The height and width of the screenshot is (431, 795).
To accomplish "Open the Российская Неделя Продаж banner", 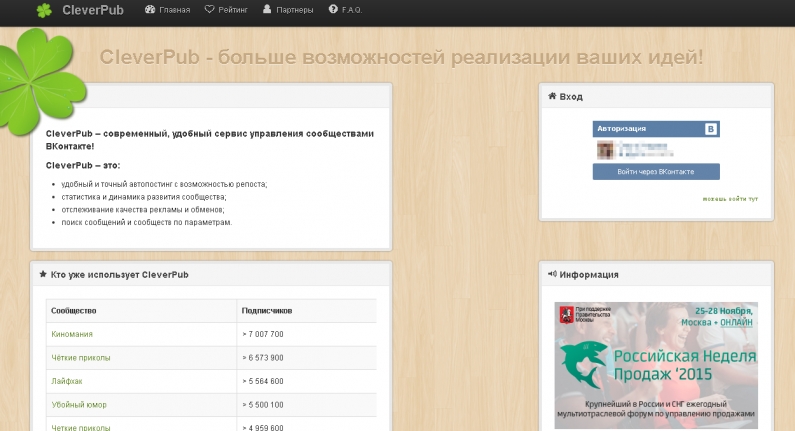I will click(x=656, y=366).
